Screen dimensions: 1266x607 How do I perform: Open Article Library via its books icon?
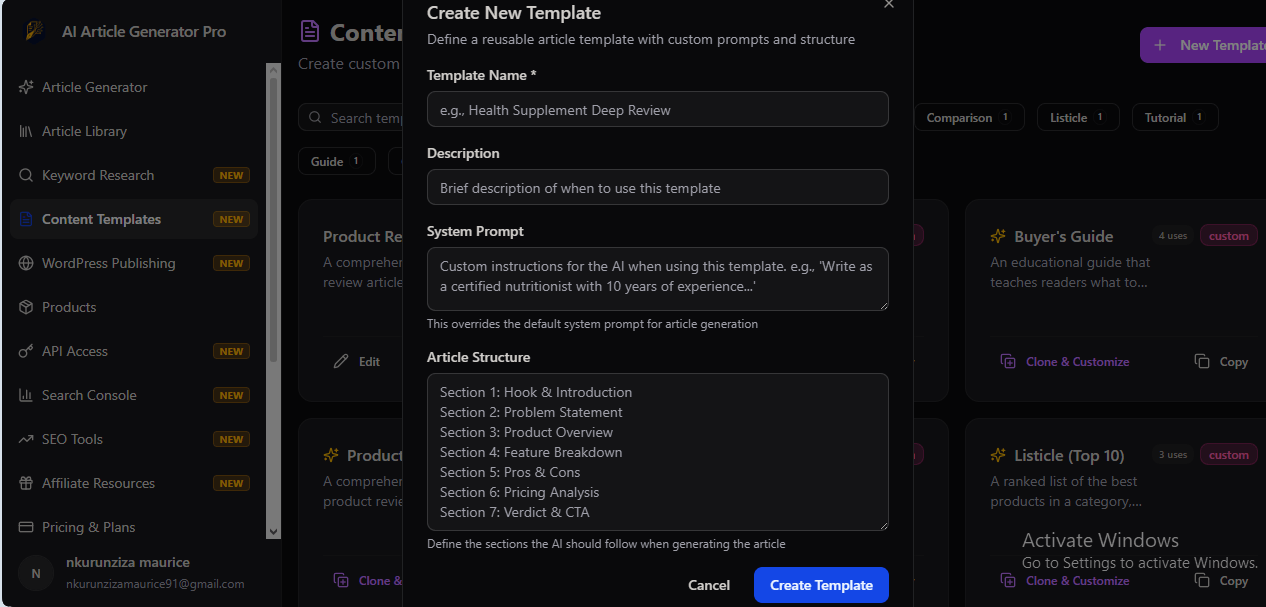click(26, 131)
